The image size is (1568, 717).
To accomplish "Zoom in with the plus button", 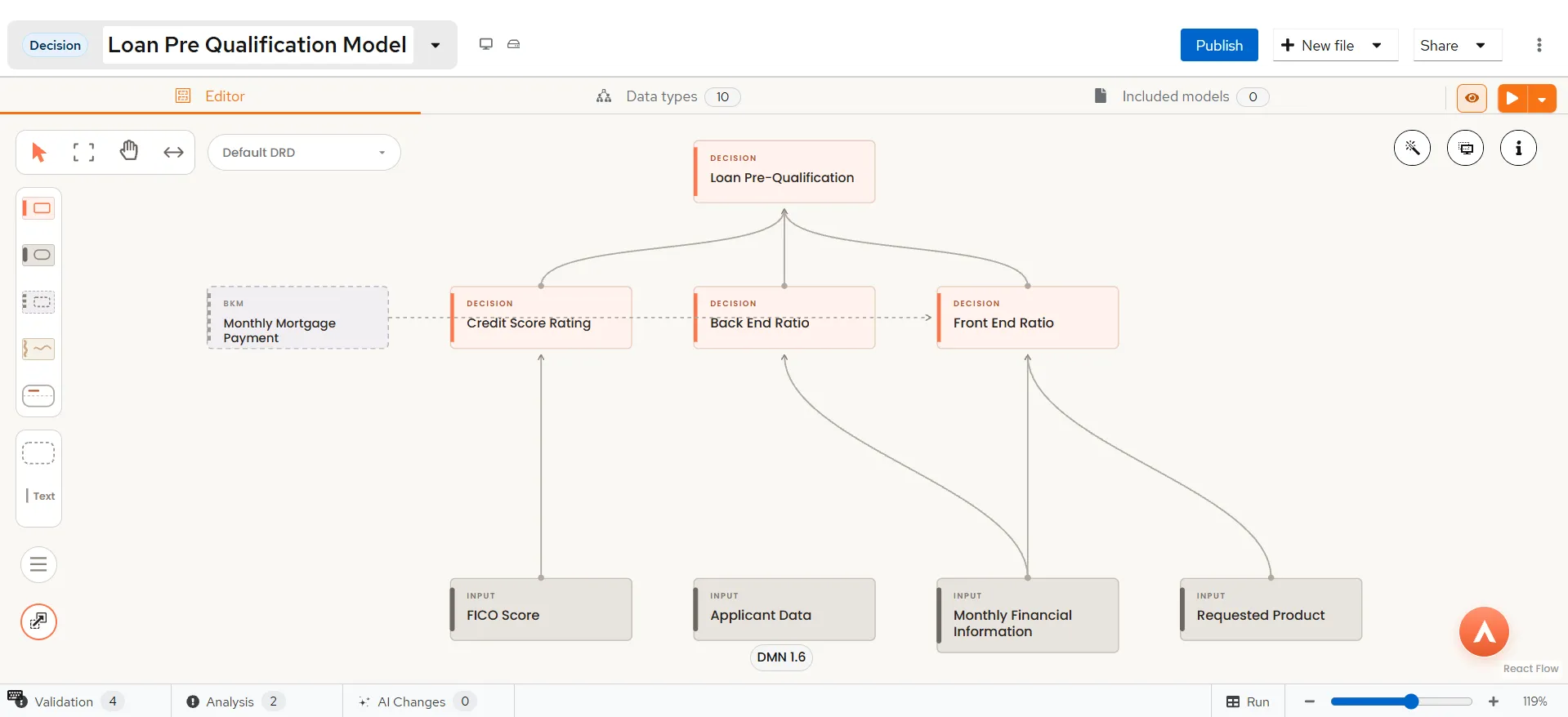I will (1494, 701).
